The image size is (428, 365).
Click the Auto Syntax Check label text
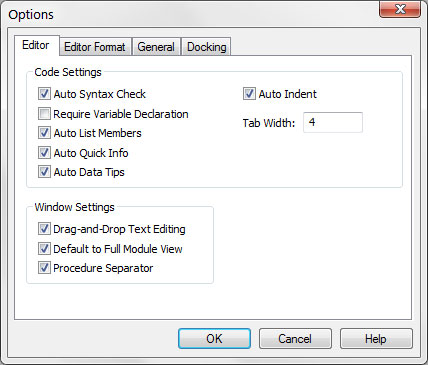(100, 94)
